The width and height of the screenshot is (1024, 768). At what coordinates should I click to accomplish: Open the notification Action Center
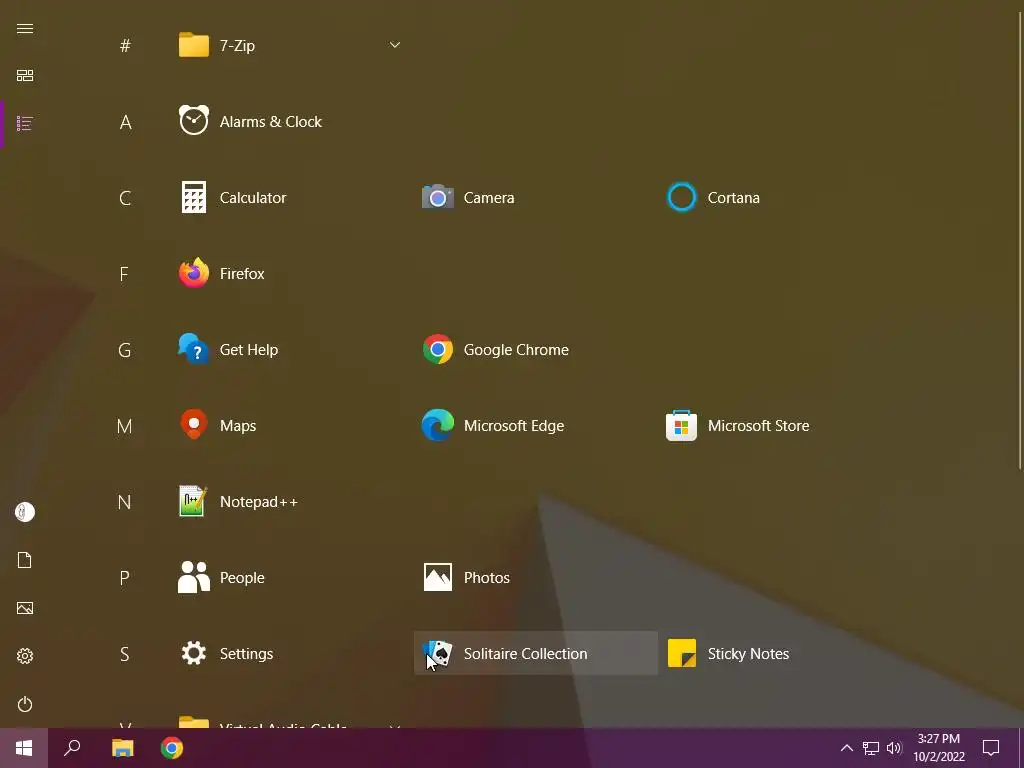991,748
